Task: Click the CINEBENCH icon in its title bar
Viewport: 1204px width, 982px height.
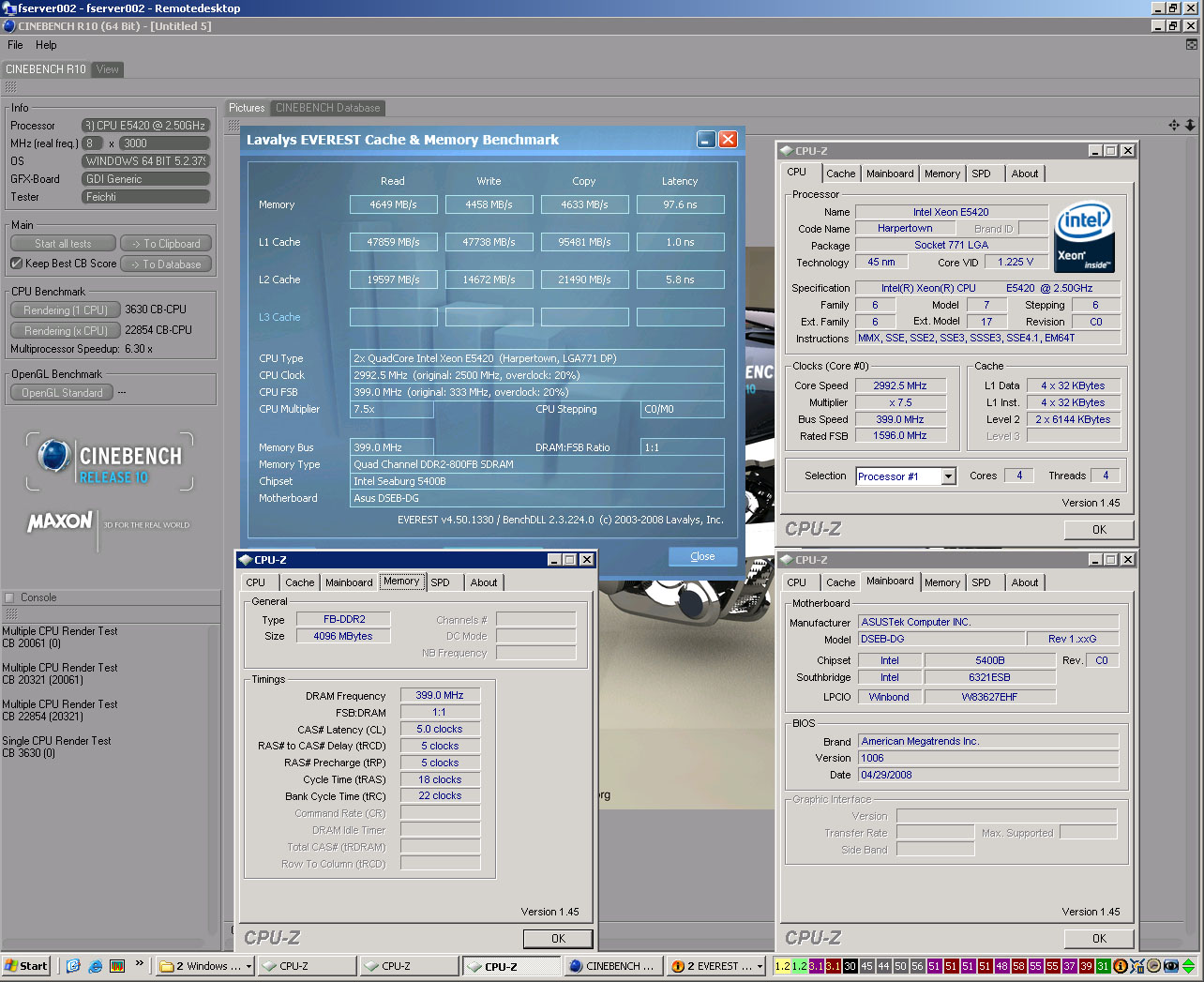Action: pos(9,26)
